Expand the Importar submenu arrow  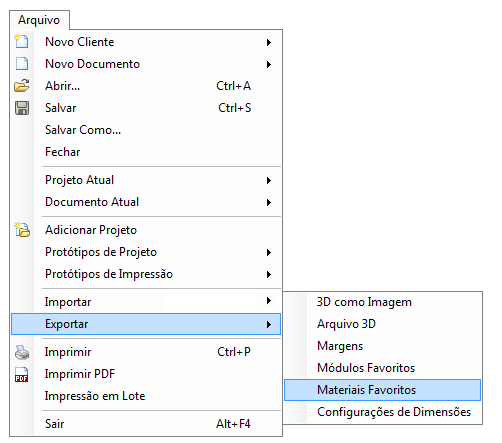tap(269, 301)
